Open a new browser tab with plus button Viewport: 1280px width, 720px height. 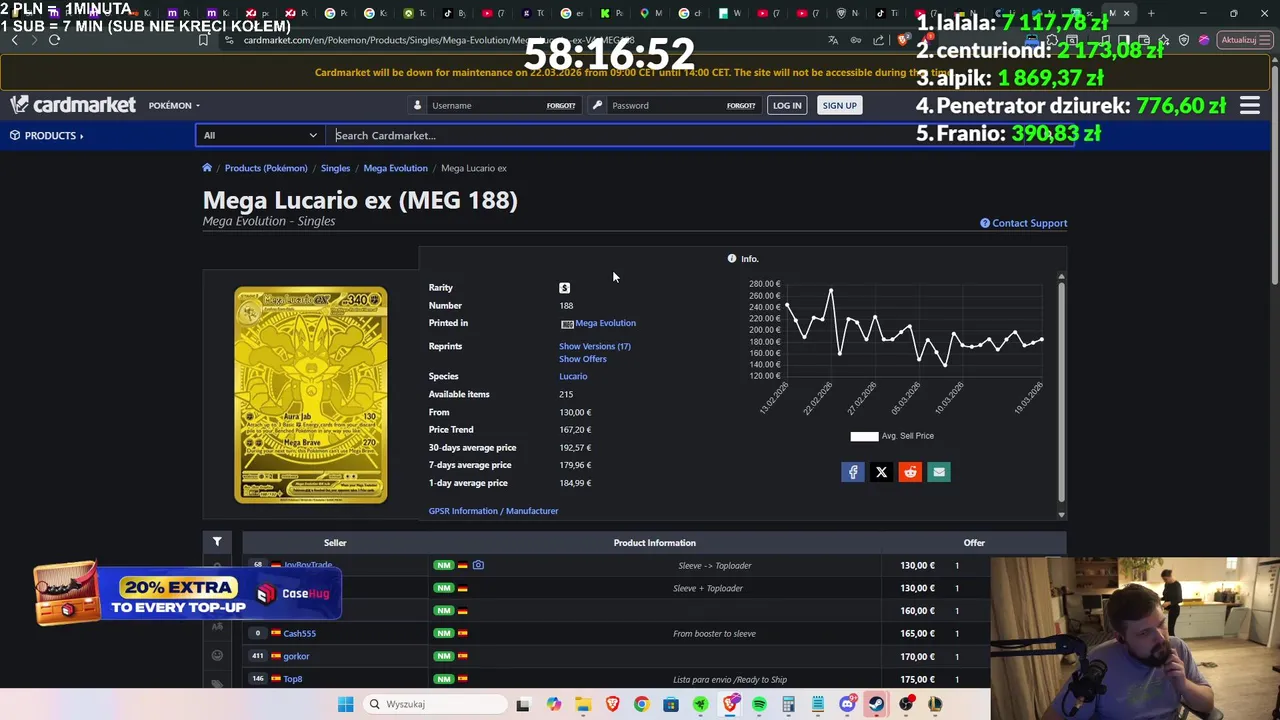tap(1151, 13)
